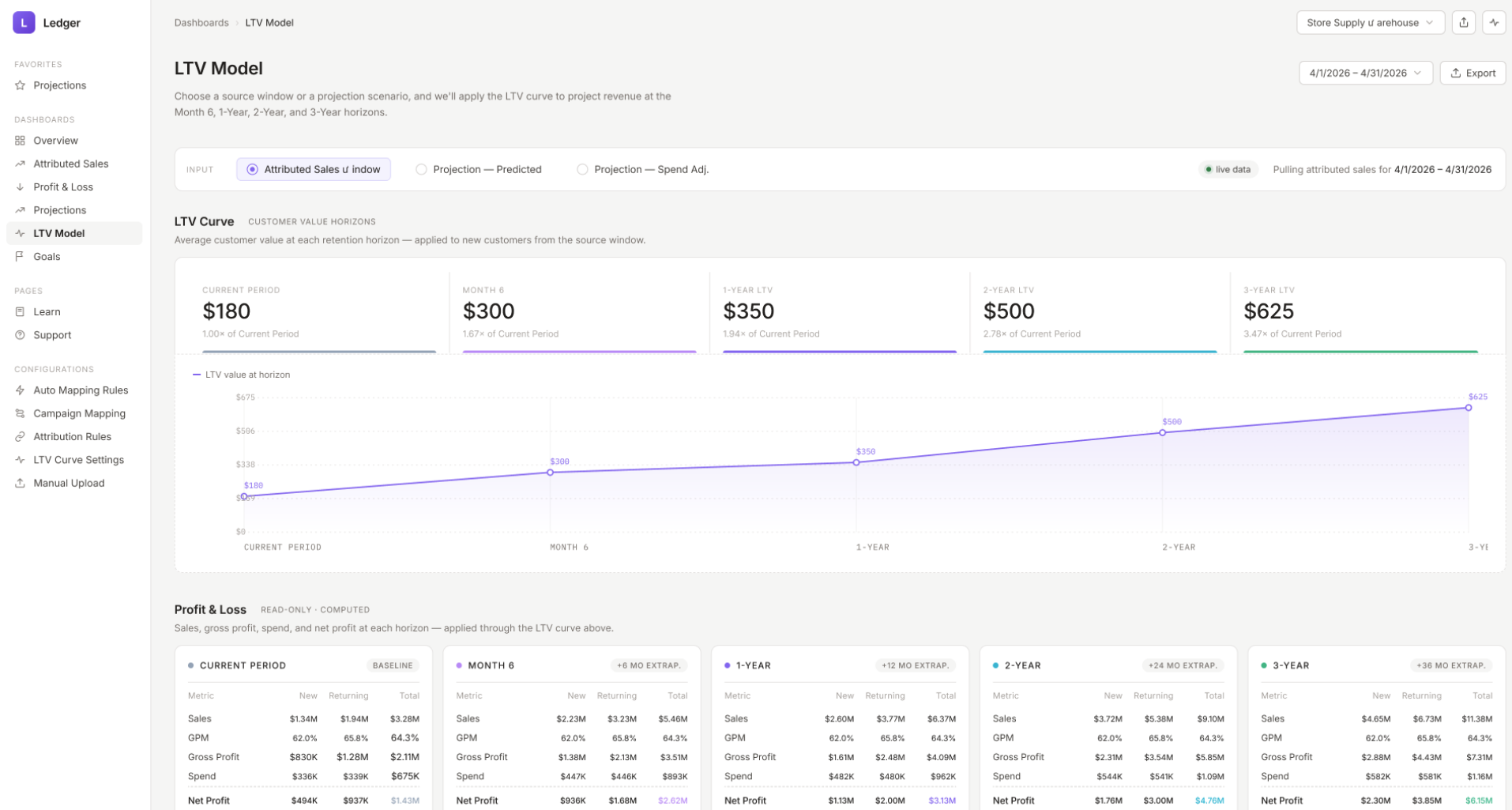Click the Auto Mapping Rules lightning icon
1512x810 pixels.
click(x=21, y=390)
